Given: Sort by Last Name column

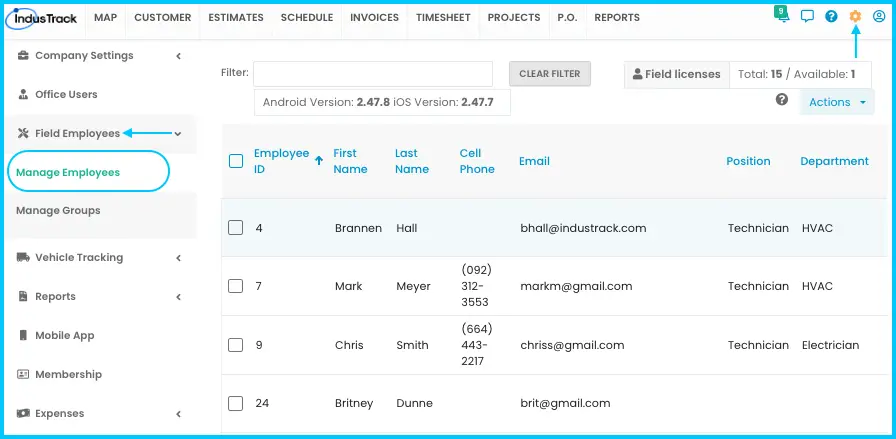Looking at the screenshot, I should click(x=411, y=161).
